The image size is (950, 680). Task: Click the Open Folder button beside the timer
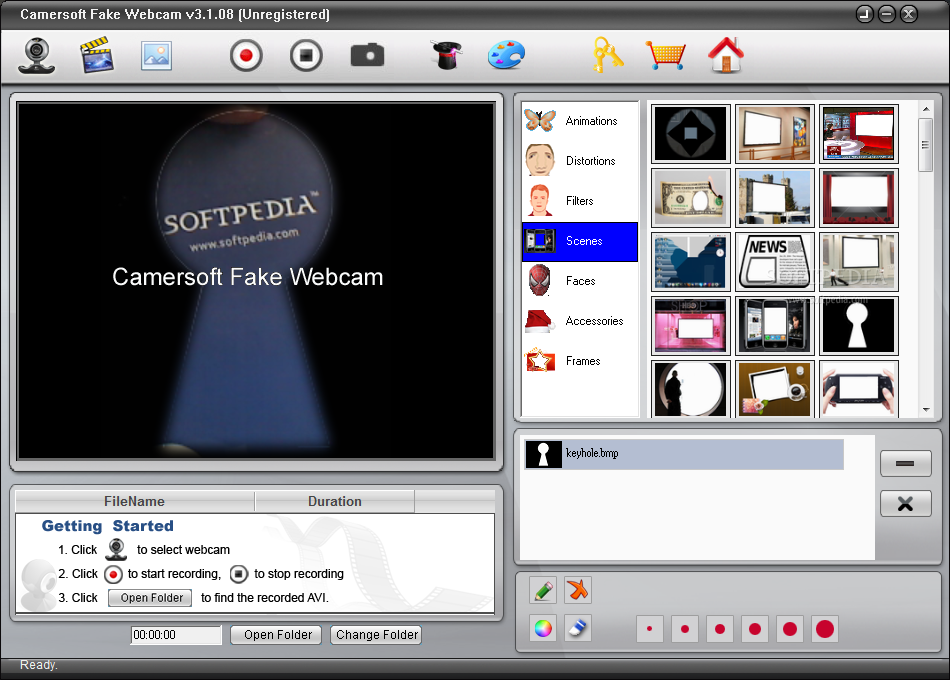coord(276,635)
